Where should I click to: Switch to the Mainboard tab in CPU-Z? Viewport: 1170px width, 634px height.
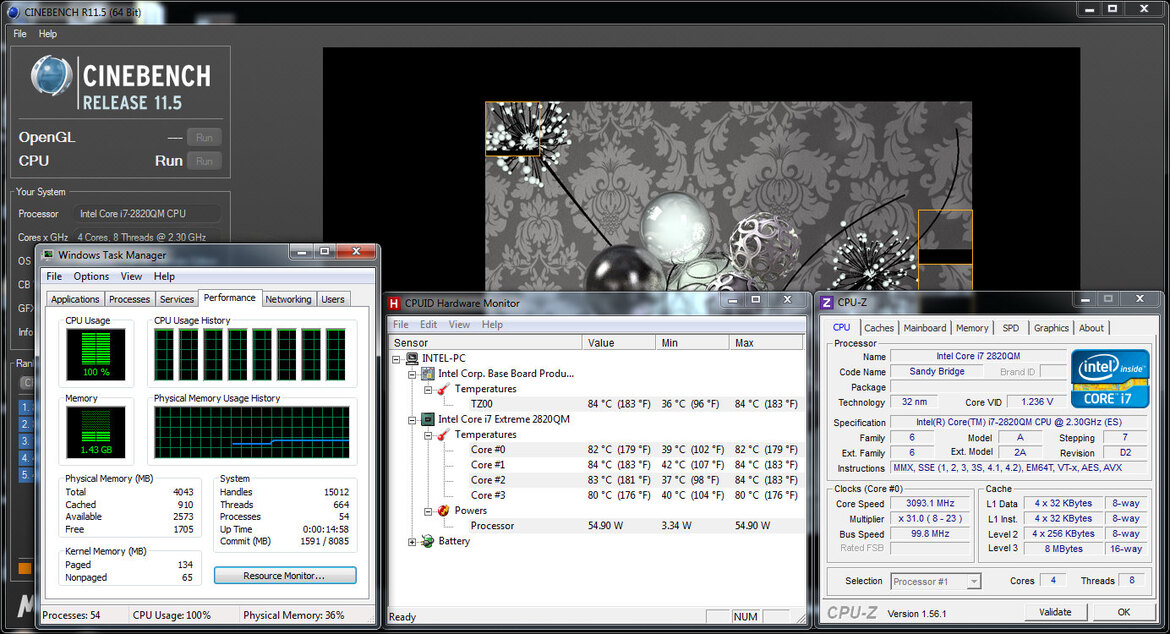(925, 327)
